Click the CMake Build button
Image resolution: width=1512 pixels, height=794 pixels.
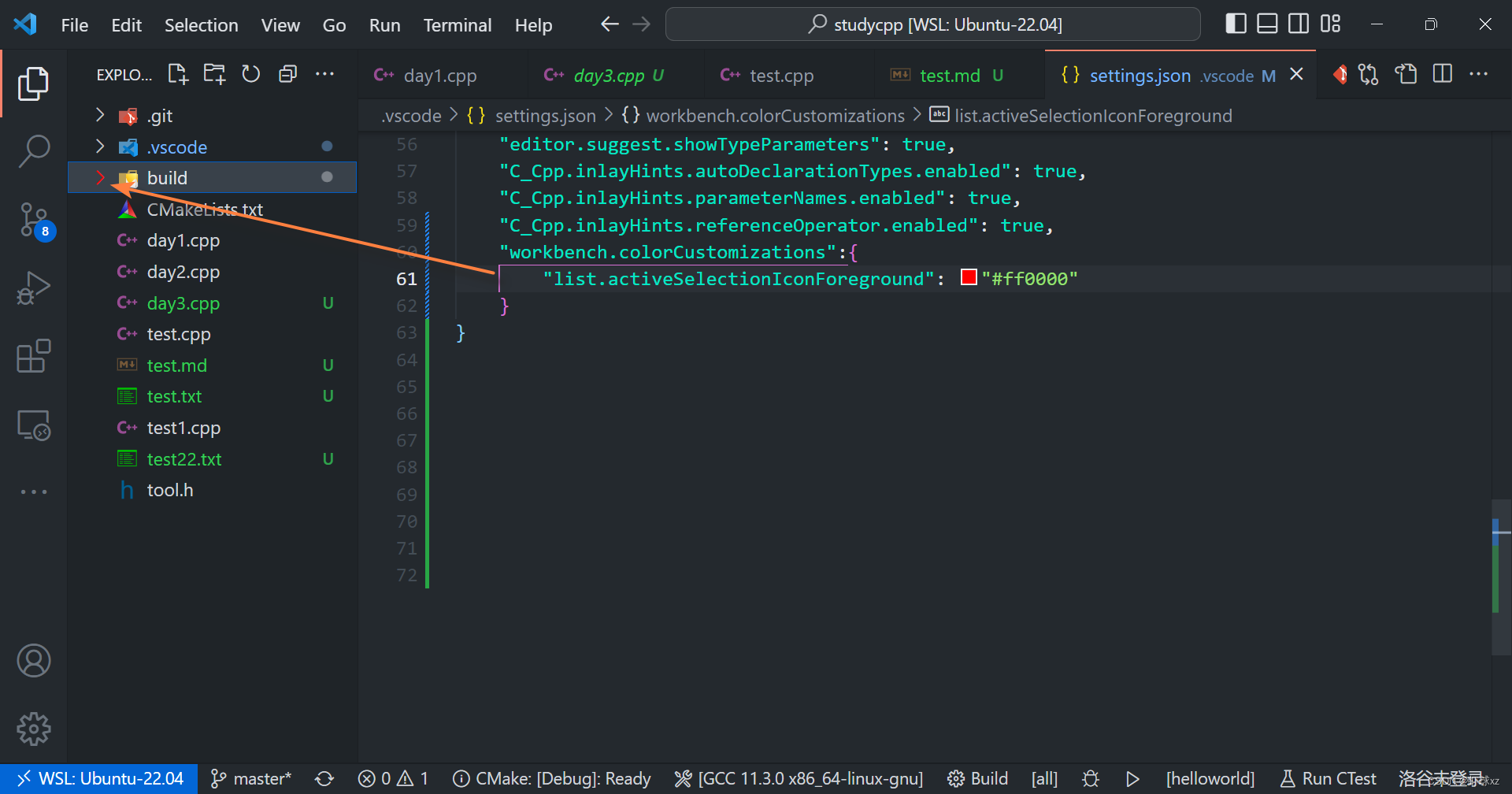[x=977, y=779]
